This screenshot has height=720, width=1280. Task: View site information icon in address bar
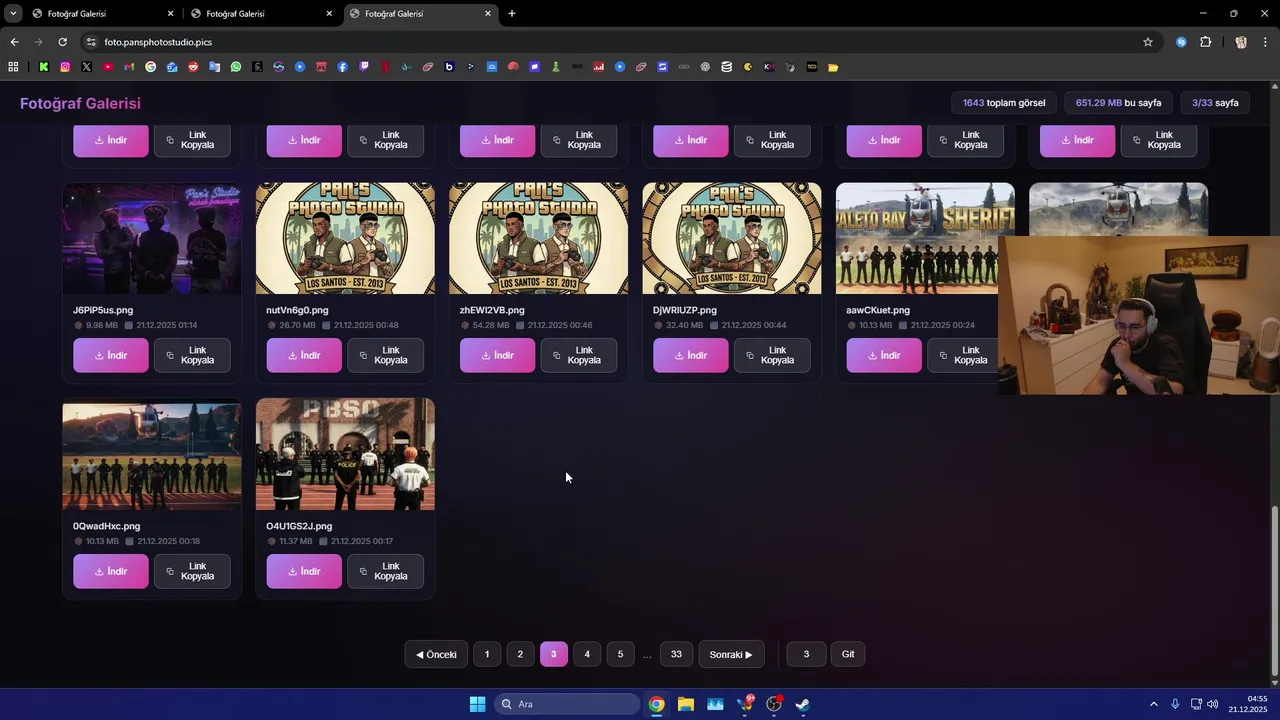(x=91, y=42)
